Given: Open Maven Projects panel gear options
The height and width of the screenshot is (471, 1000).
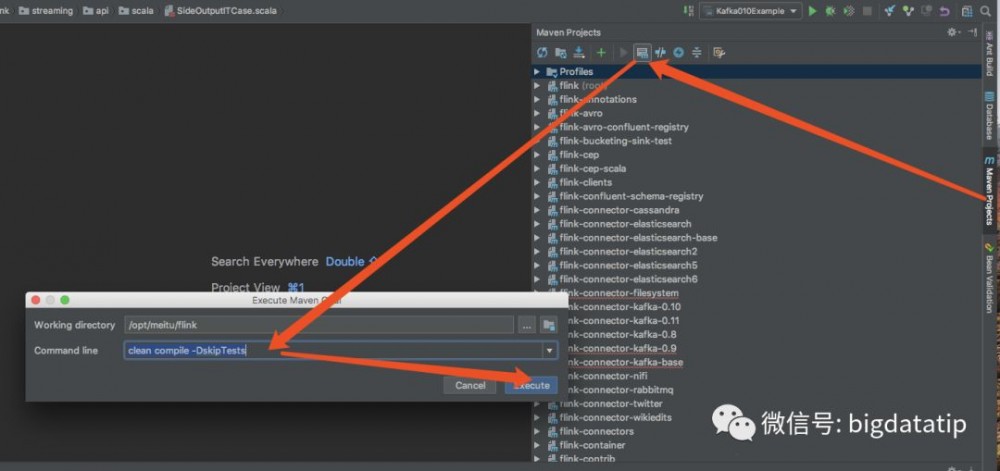Looking at the screenshot, I should point(953,32).
